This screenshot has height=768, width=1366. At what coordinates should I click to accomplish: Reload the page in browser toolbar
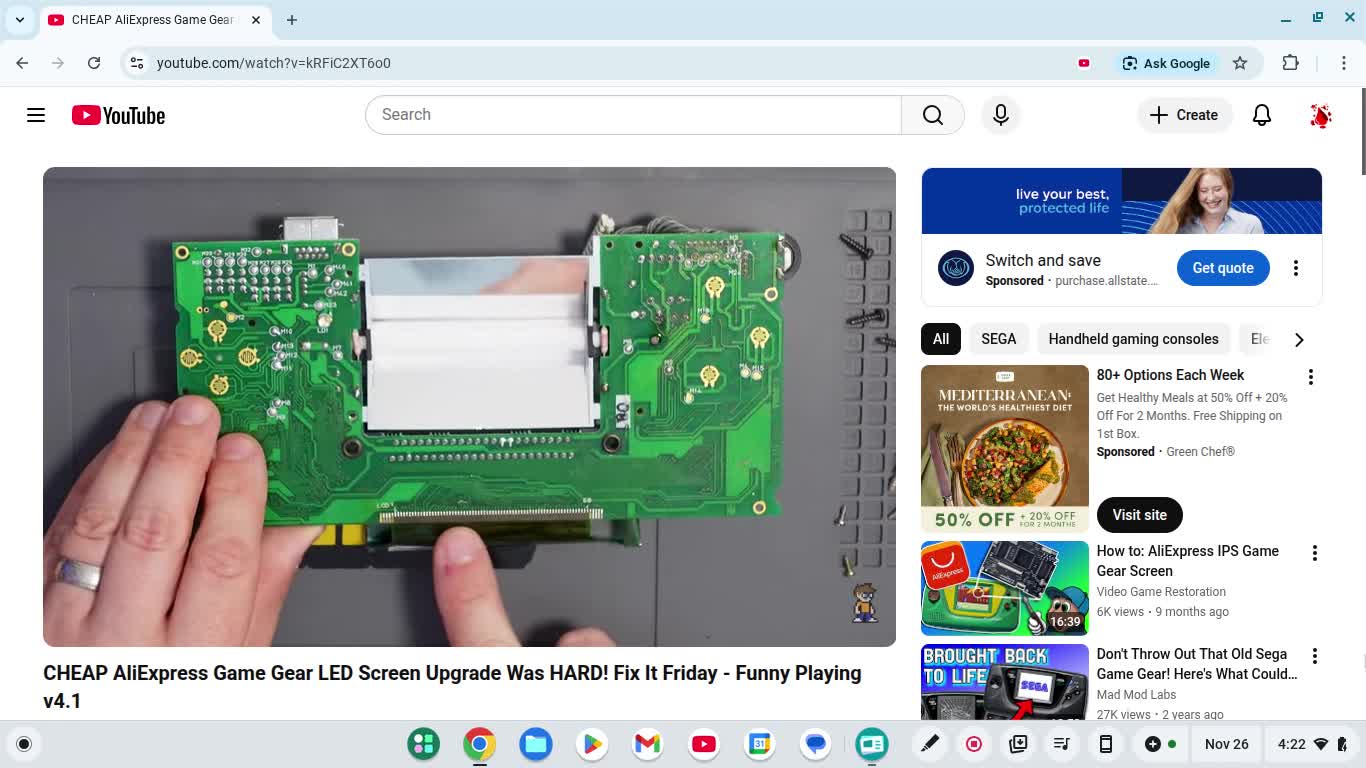click(x=94, y=63)
